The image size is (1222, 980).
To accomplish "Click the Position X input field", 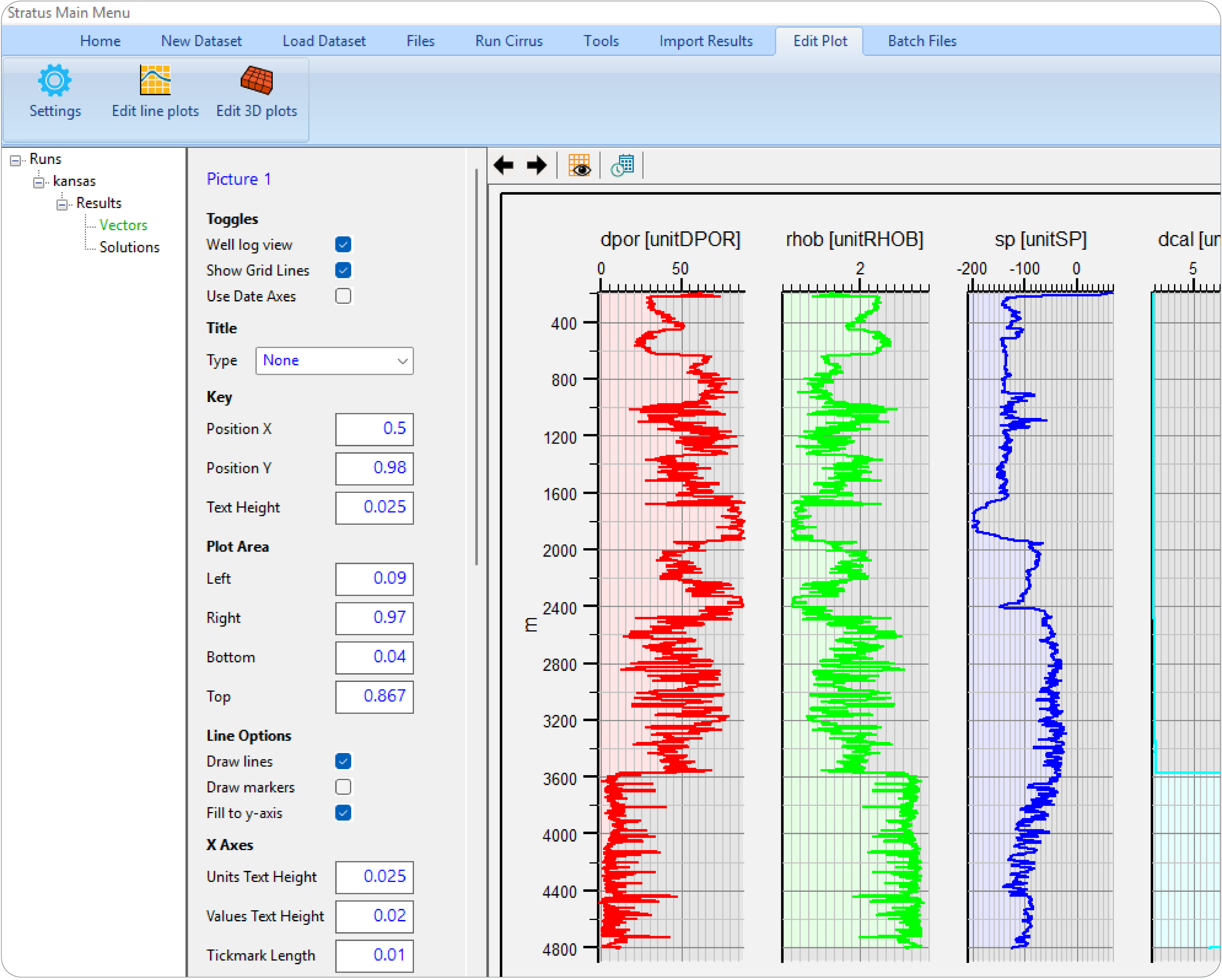I will (x=374, y=429).
